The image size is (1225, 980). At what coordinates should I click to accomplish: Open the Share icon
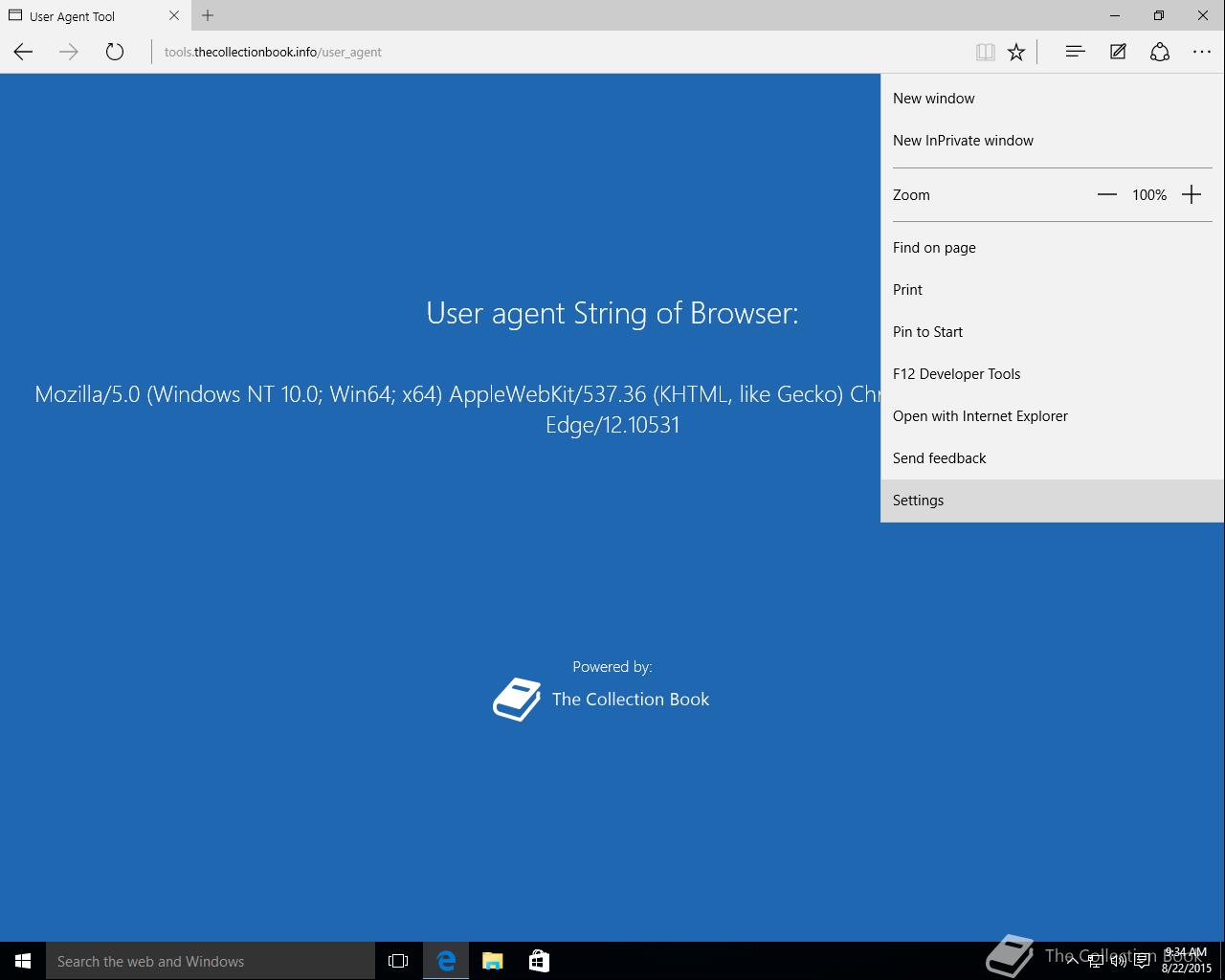click(x=1160, y=52)
